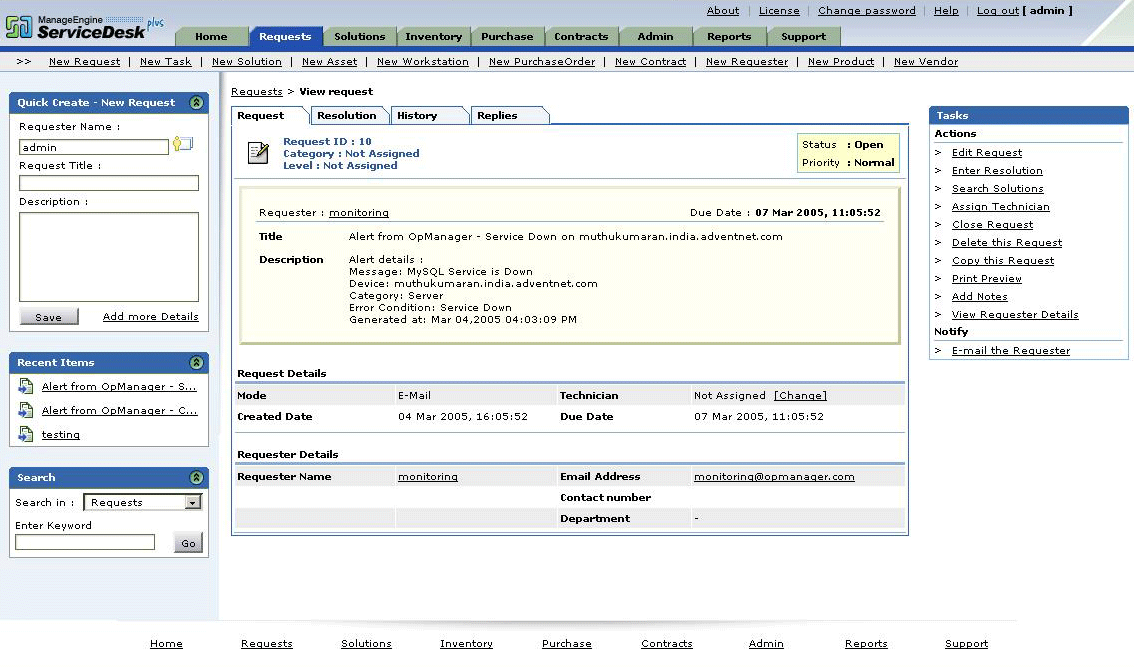Click icon beside 'Alert from OpManager - C...'

(26, 410)
